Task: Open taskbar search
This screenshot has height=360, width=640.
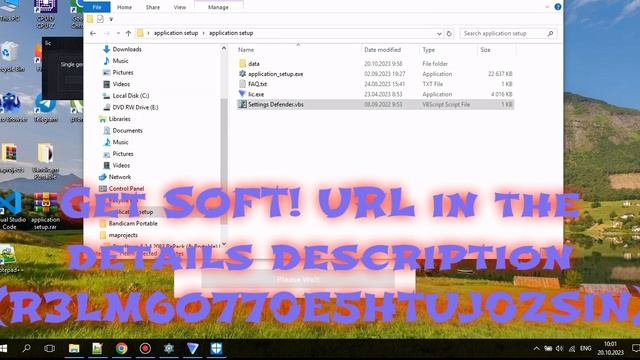Action: click(x=27, y=349)
